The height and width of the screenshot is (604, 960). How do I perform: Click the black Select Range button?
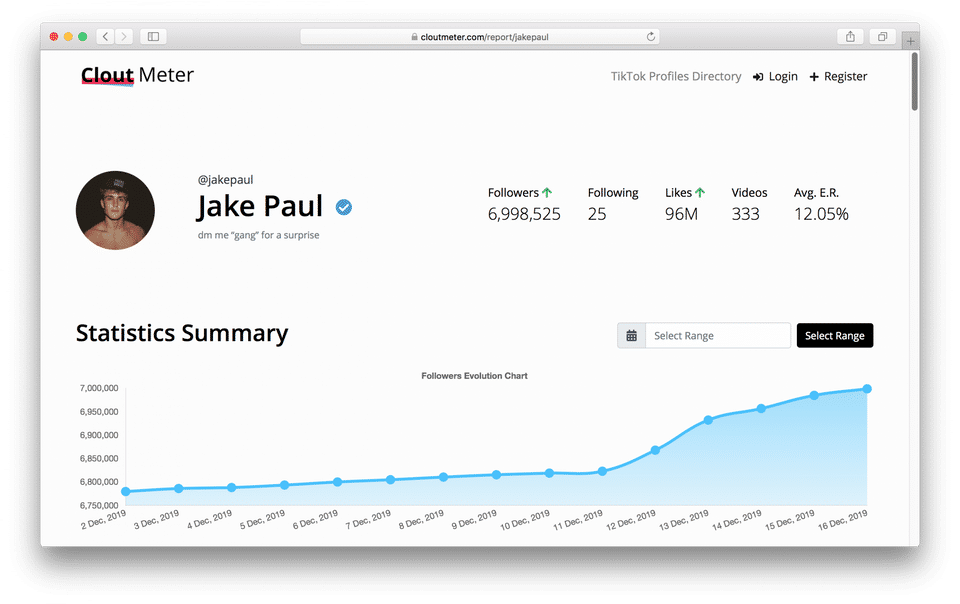coord(834,335)
